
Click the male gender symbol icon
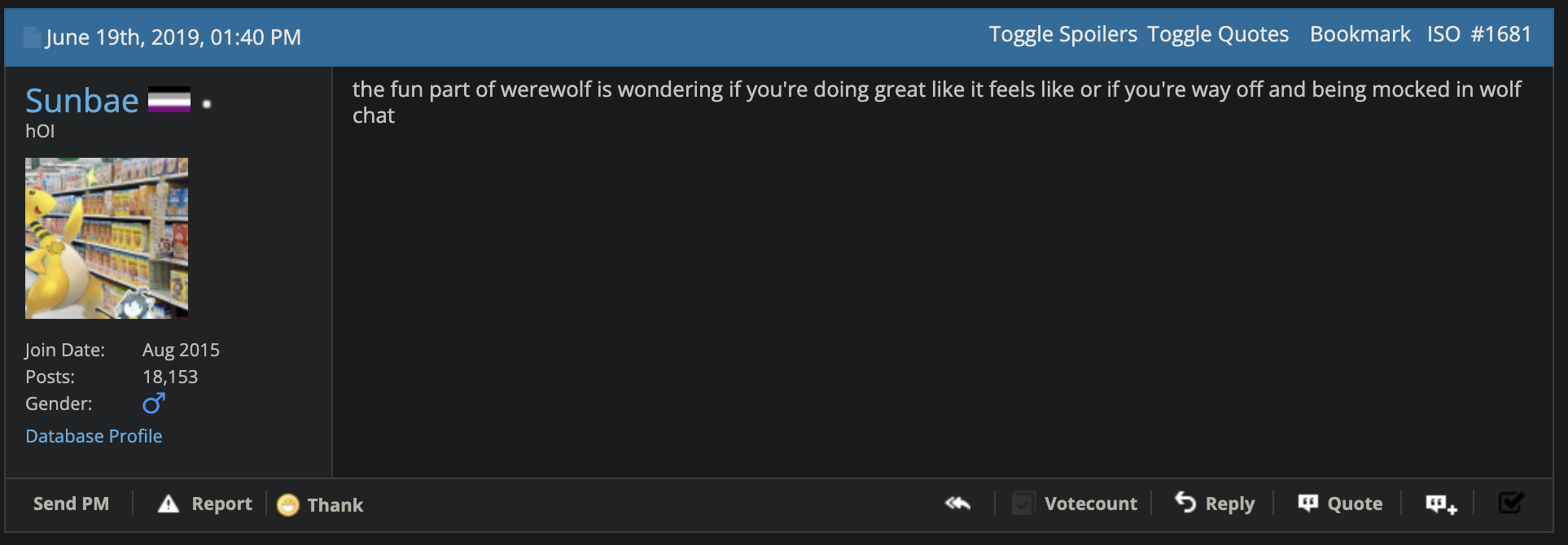pyautogui.click(x=154, y=403)
